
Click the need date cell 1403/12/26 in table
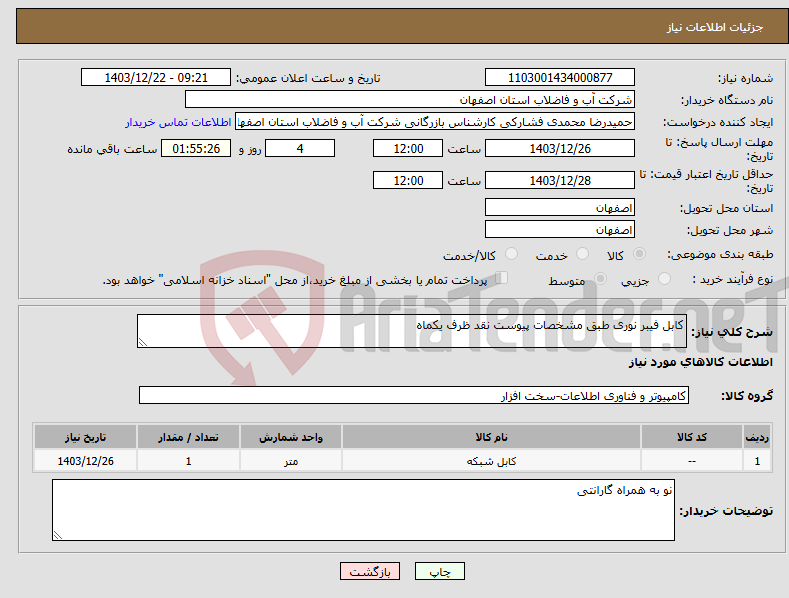[x=86, y=461]
